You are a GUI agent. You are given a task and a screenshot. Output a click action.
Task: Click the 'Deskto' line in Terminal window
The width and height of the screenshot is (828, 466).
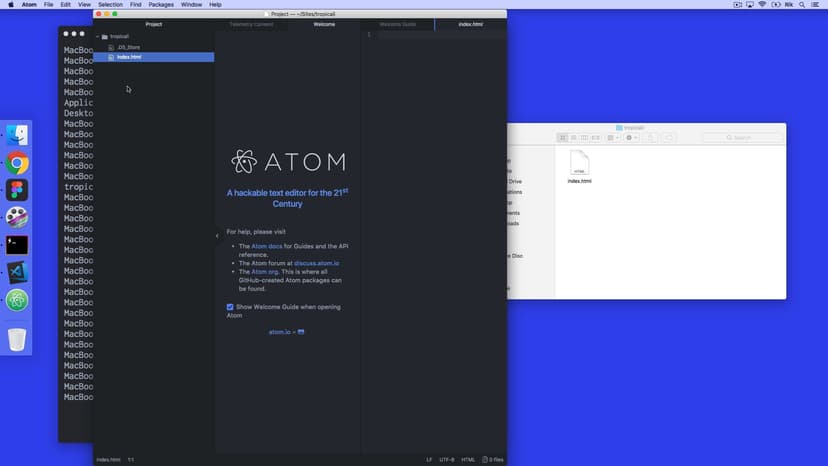coord(78,113)
